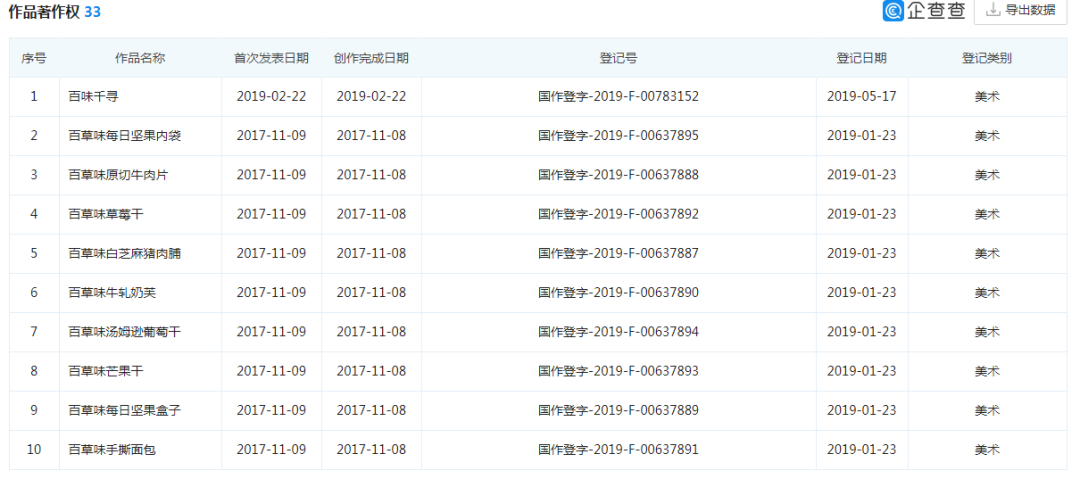Click first publication date 2019-02-22 of 百味千寻
Image resolution: width=1080 pixels, height=479 pixels.
271,96
